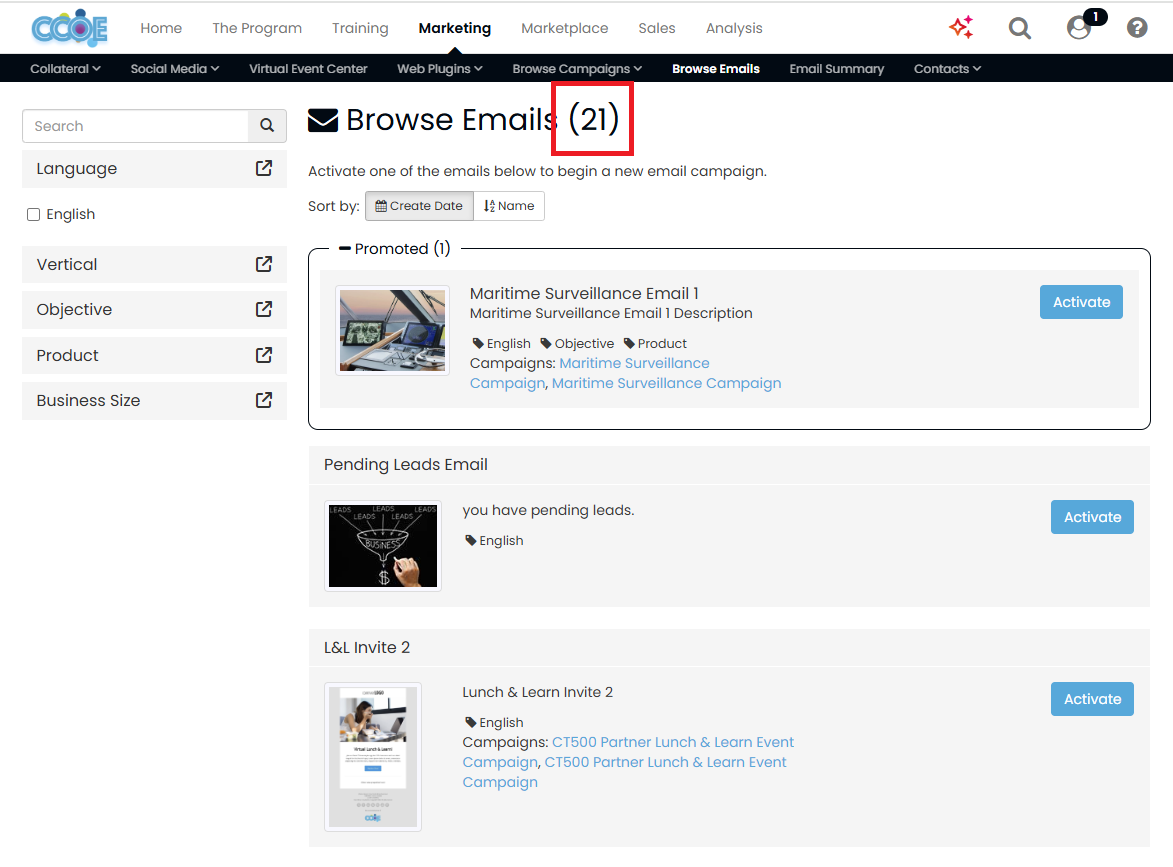Open the help question mark icon

1137,28
